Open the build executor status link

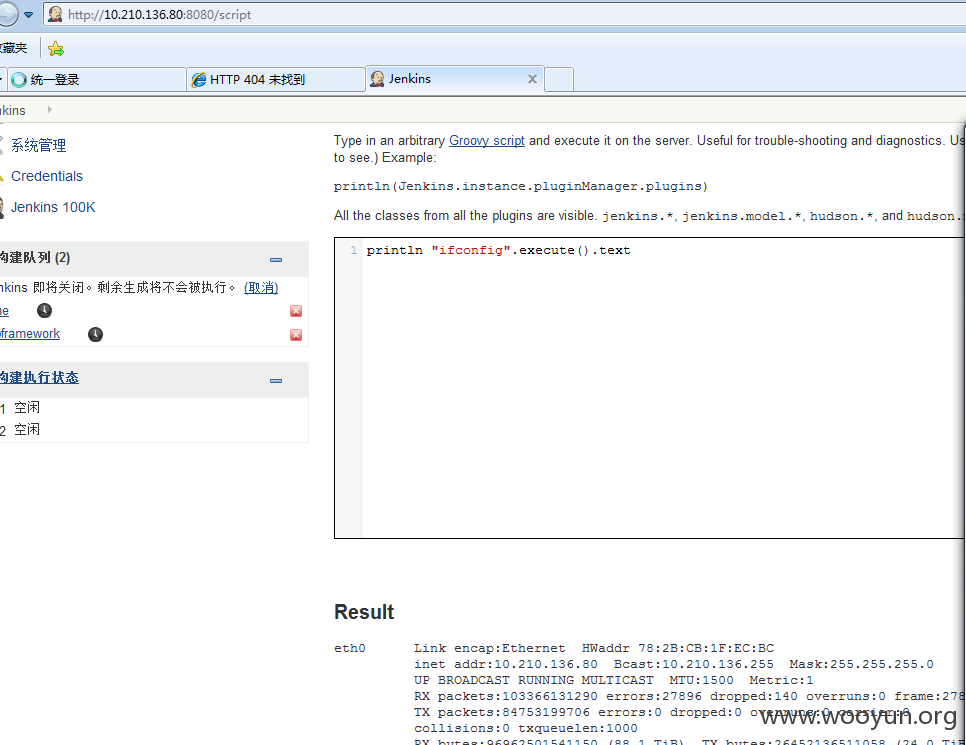click(39, 377)
